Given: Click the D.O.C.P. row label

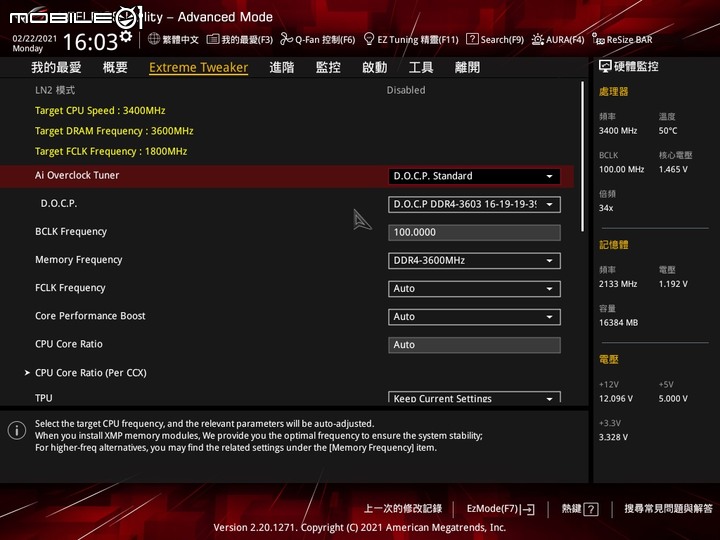Looking at the screenshot, I should click(x=59, y=203).
